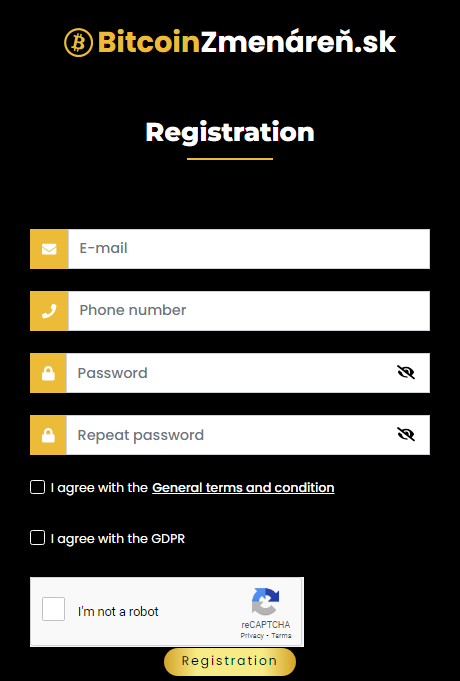460x681 pixels.
Task: Check the General terms and condition agreement box
Action: [37, 487]
